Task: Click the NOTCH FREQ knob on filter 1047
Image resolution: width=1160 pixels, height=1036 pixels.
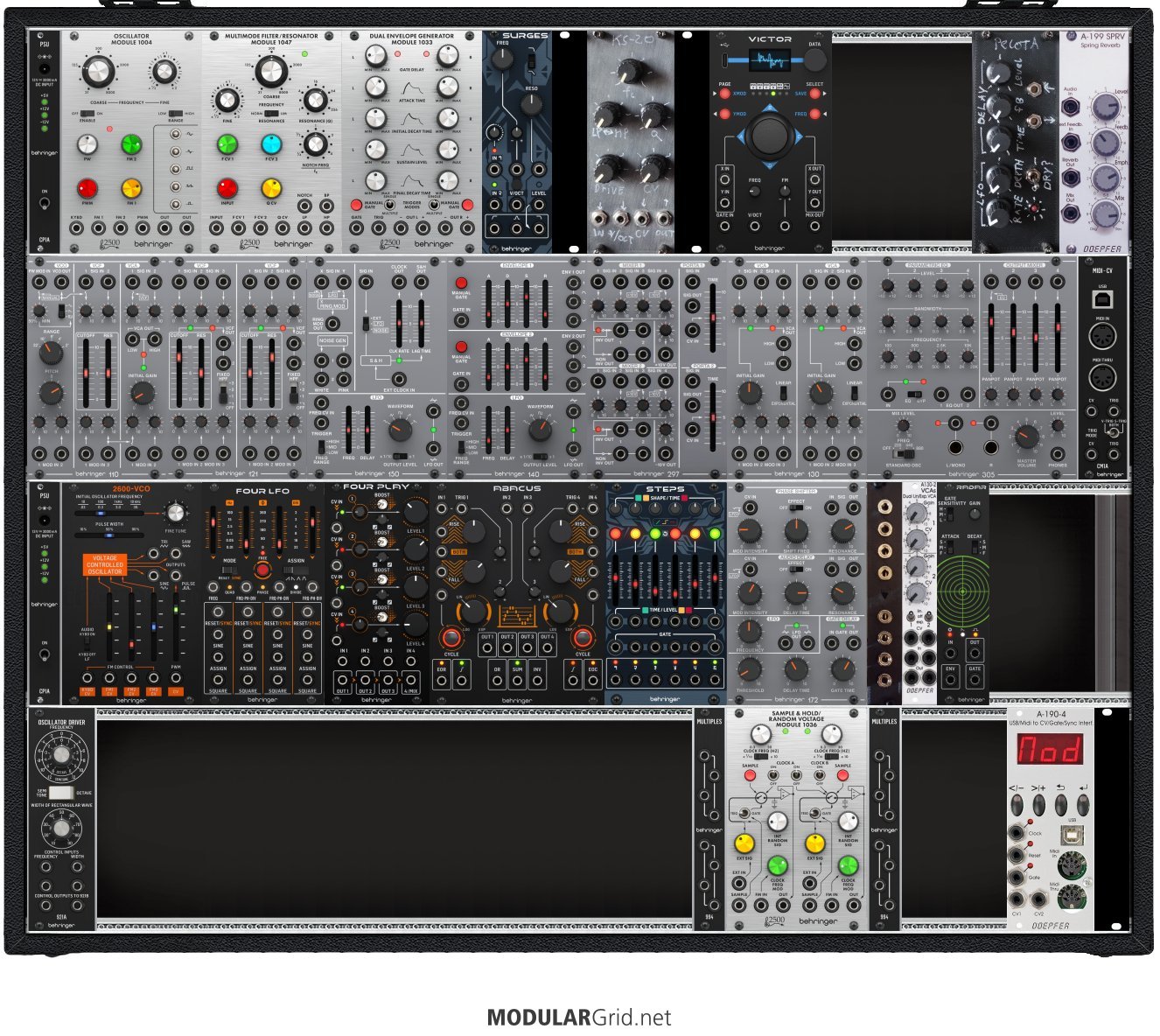Action: (x=316, y=143)
